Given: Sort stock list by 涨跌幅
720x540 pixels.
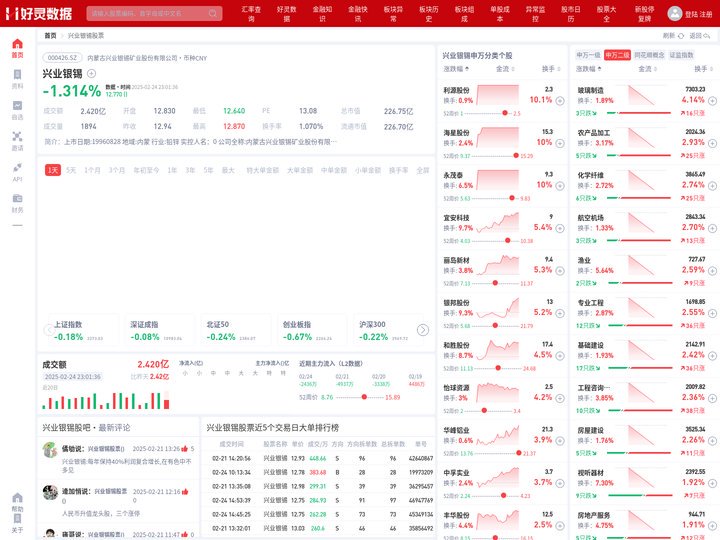Looking at the screenshot, I should (456, 69).
